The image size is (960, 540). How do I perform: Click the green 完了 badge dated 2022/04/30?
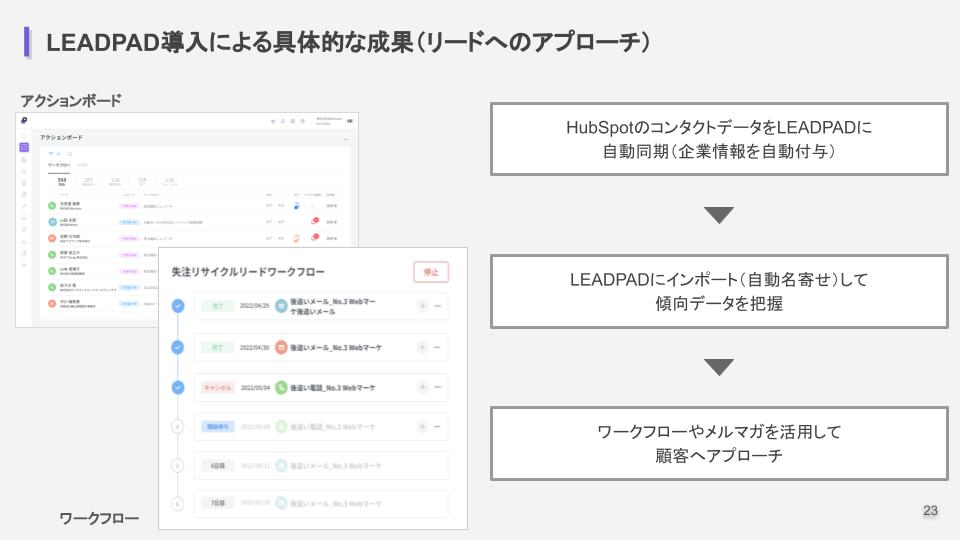tap(217, 347)
